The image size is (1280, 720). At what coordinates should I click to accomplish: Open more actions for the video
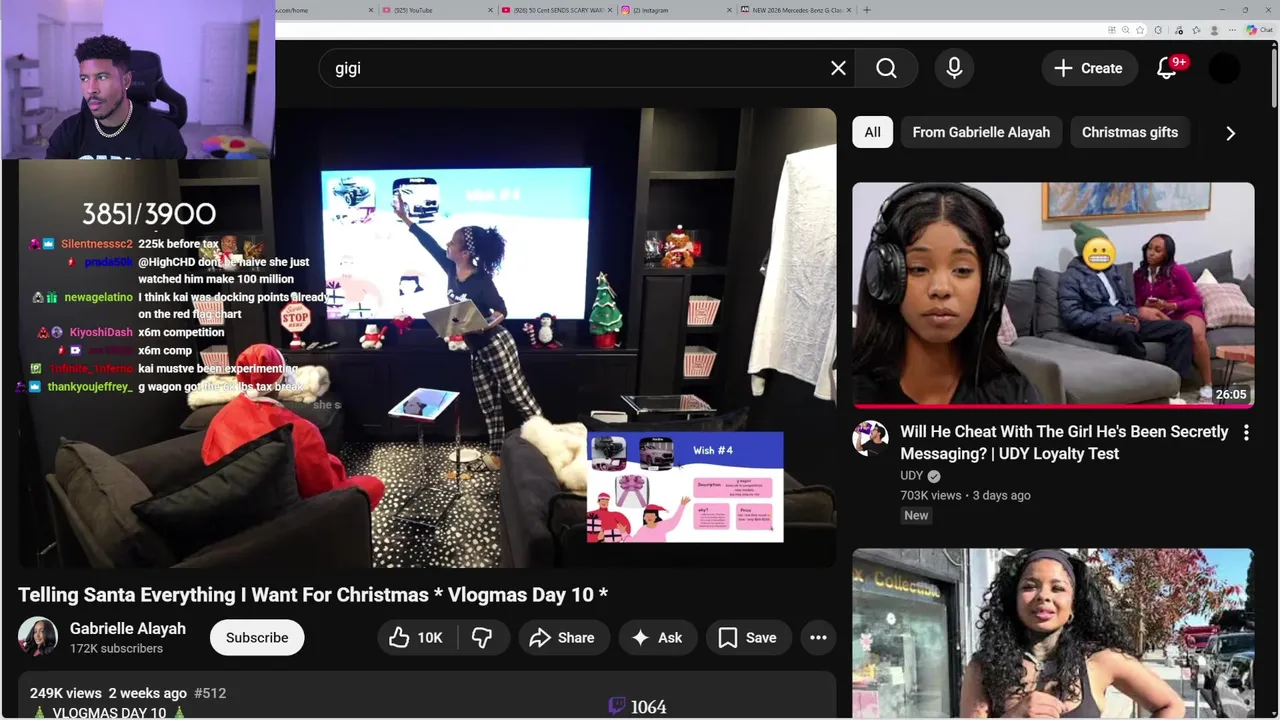pos(818,638)
